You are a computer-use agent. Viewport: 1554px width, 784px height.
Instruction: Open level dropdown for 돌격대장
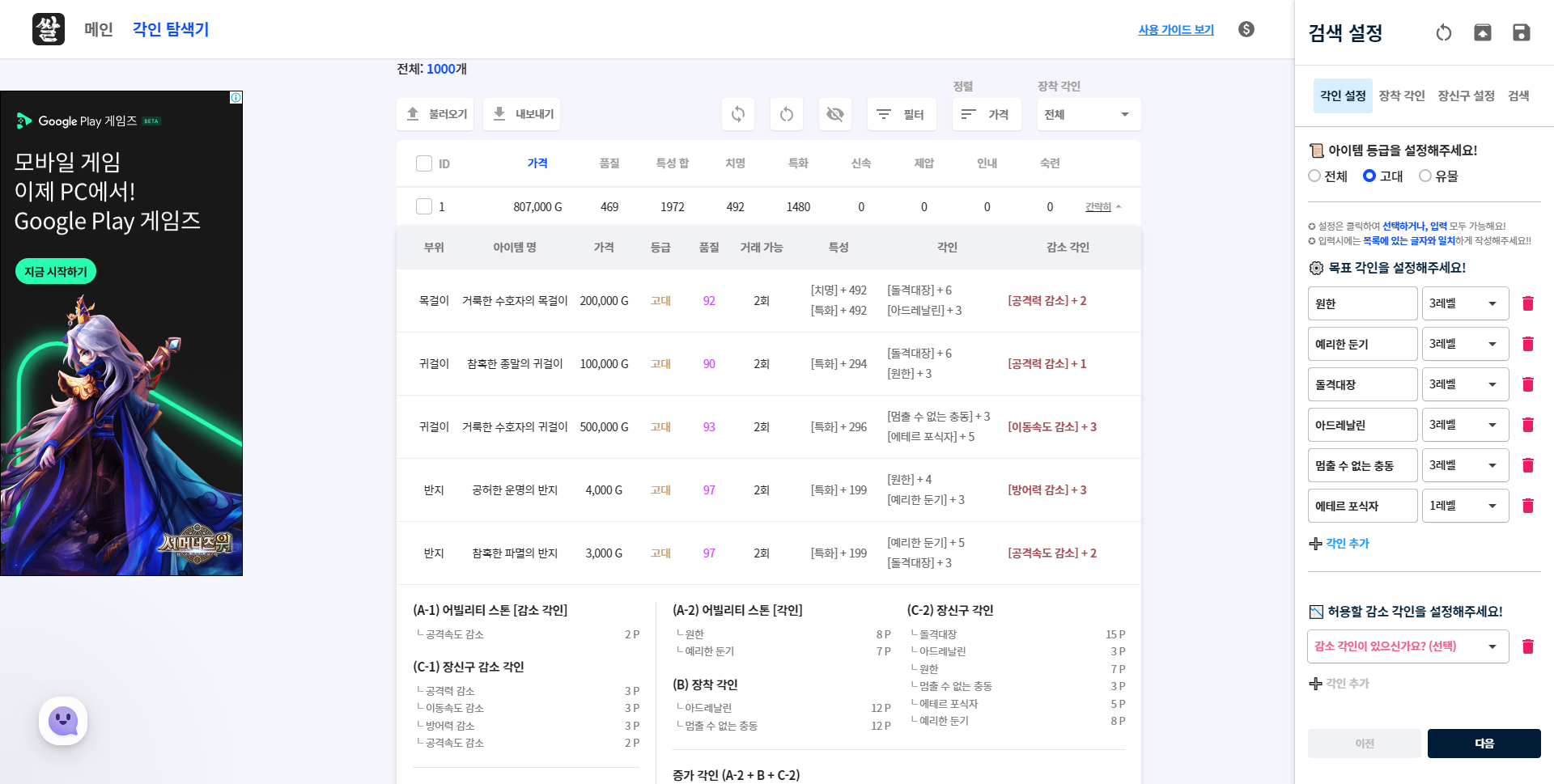pos(1466,384)
